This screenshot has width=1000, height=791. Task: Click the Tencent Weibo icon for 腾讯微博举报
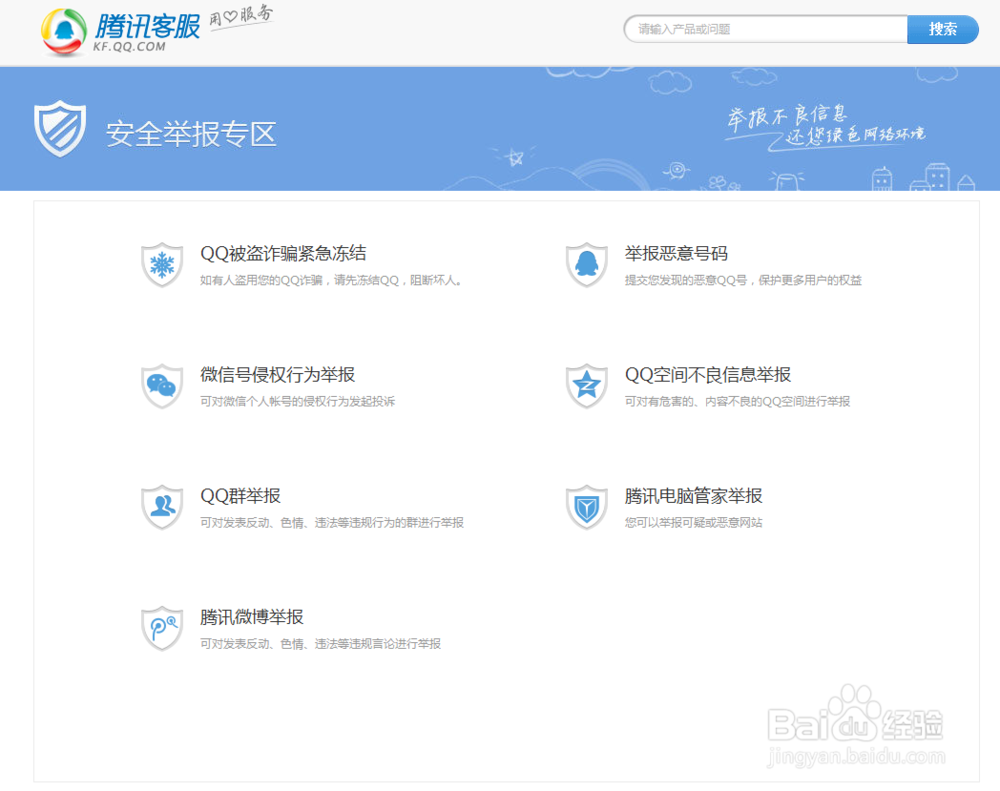pyautogui.click(x=162, y=628)
